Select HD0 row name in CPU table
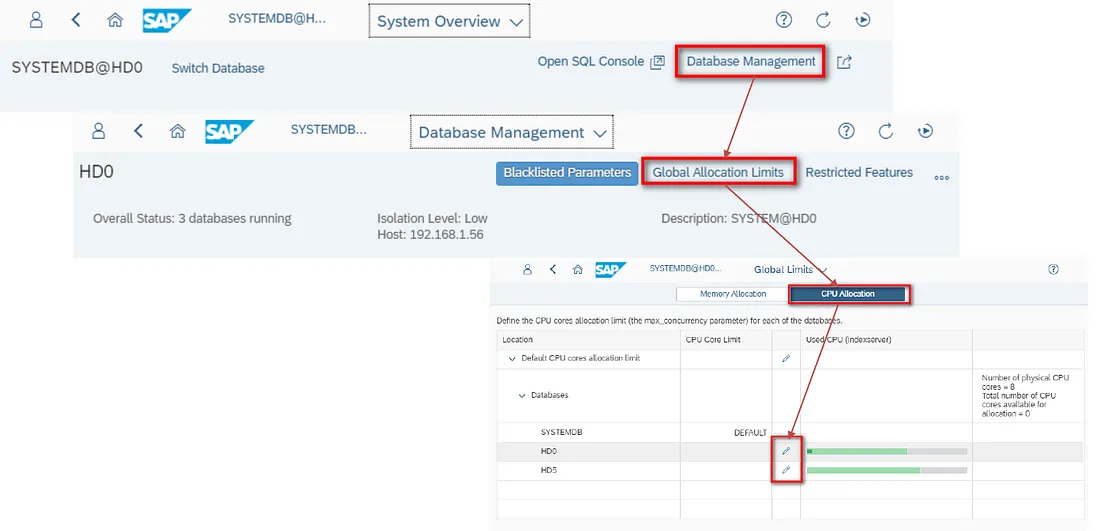This screenshot has height=531, width=1100. [549, 451]
